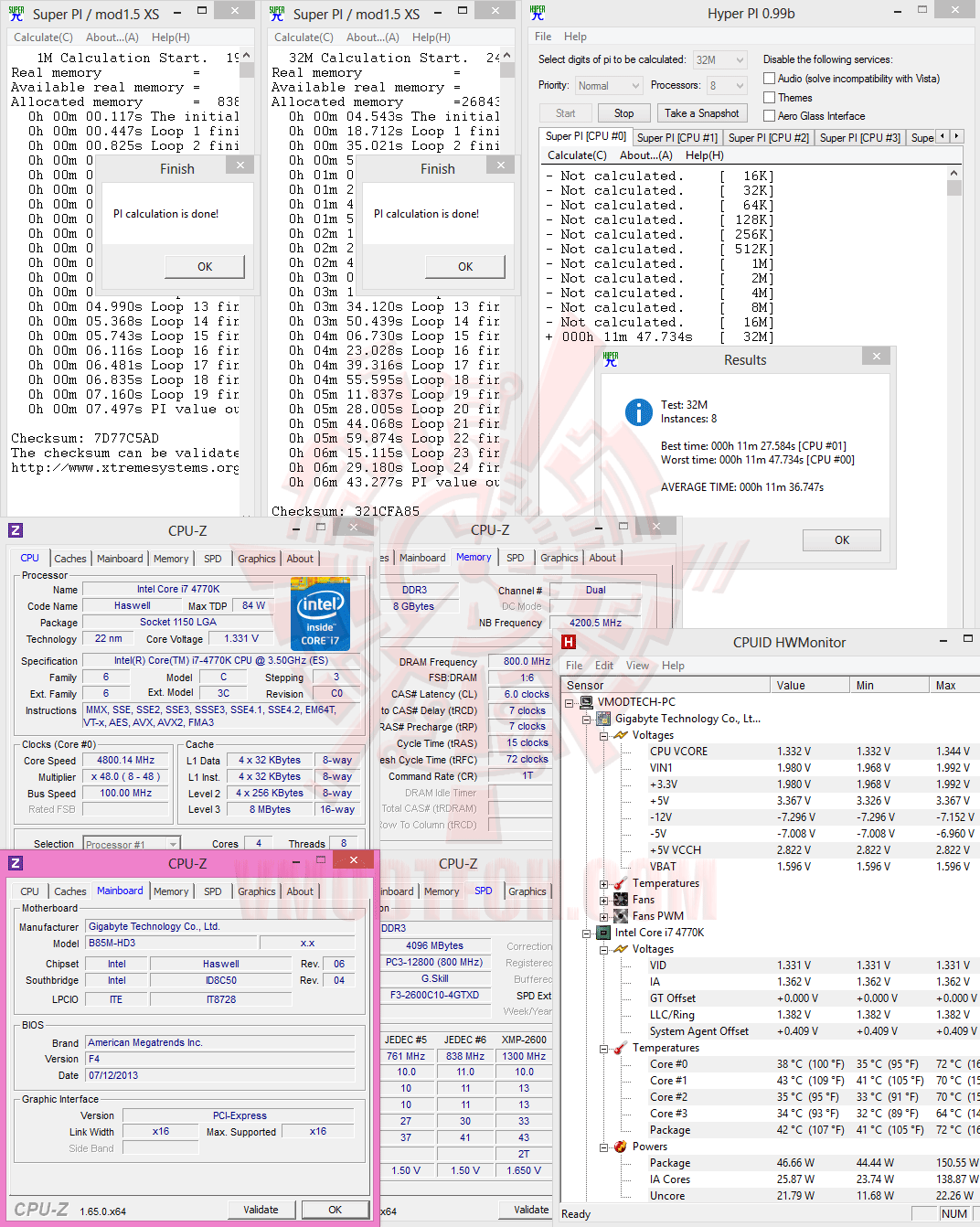Image resolution: width=980 pixels, height=1227 pixels.
Task: Expand the Gigabyte Temperatures node
Action: pos(603,883)
